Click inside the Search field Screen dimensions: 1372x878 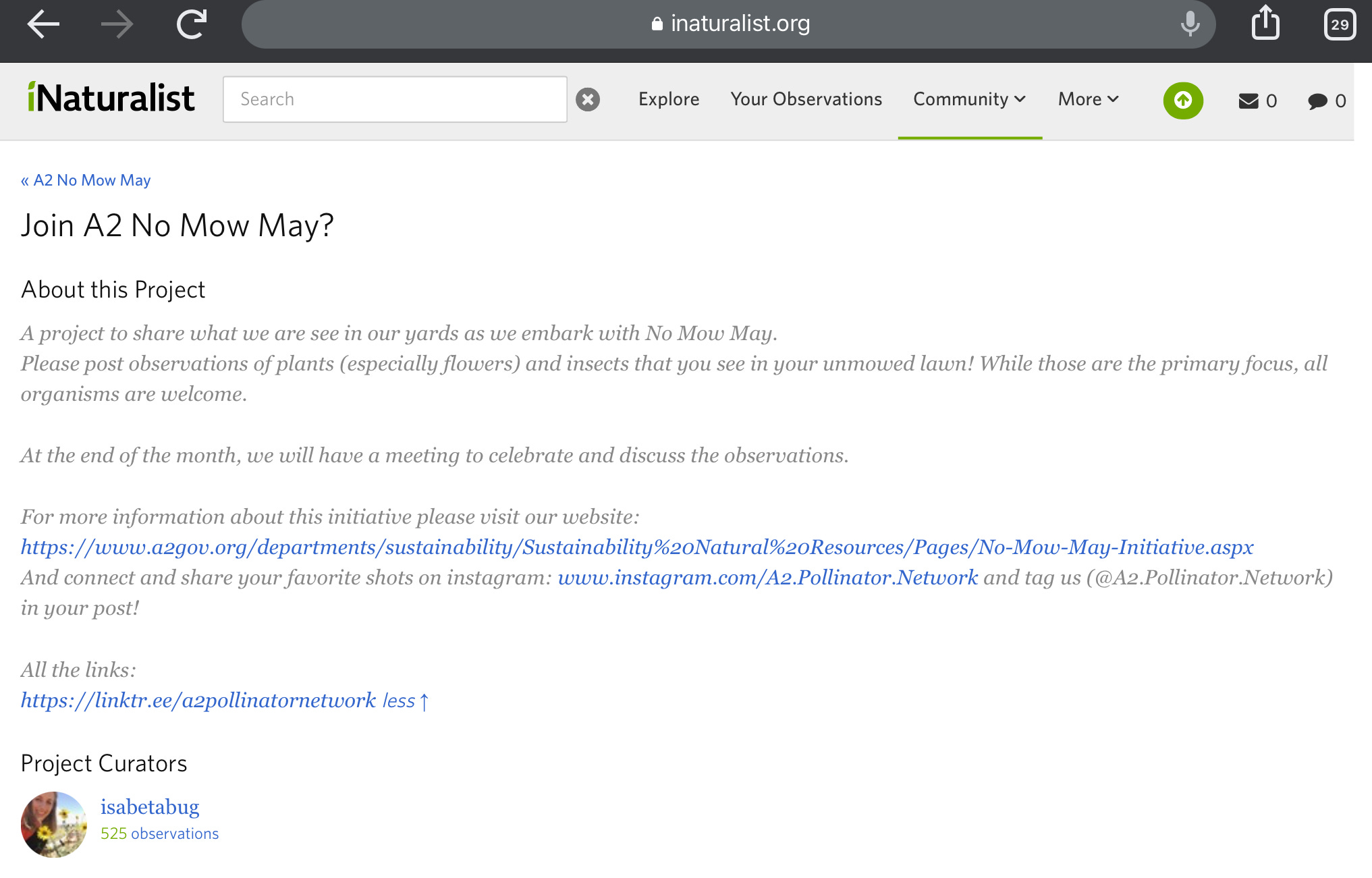pos(395,99)
